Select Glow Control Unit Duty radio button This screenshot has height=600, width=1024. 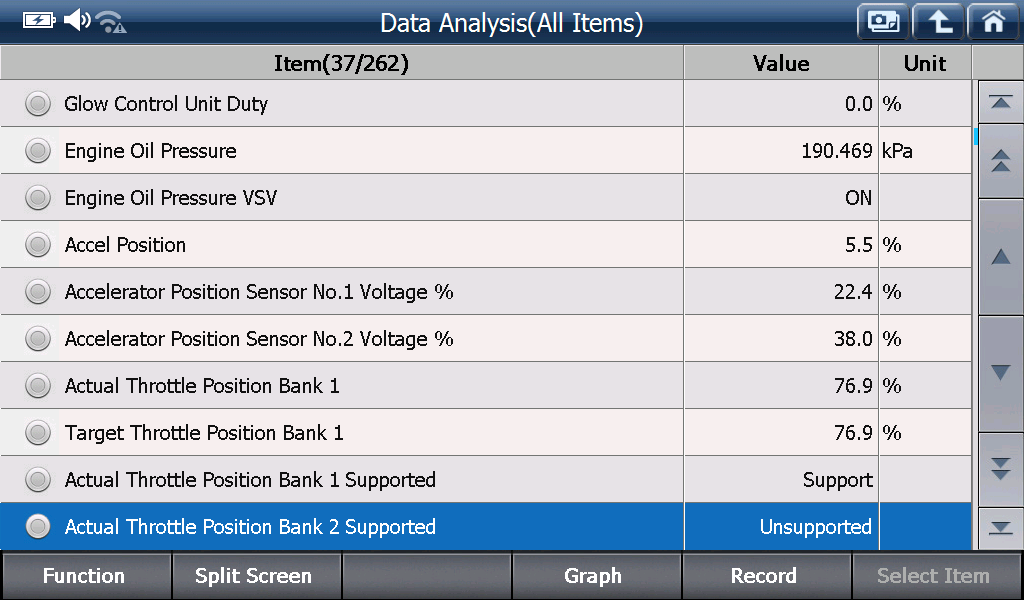tap(38, 104)
